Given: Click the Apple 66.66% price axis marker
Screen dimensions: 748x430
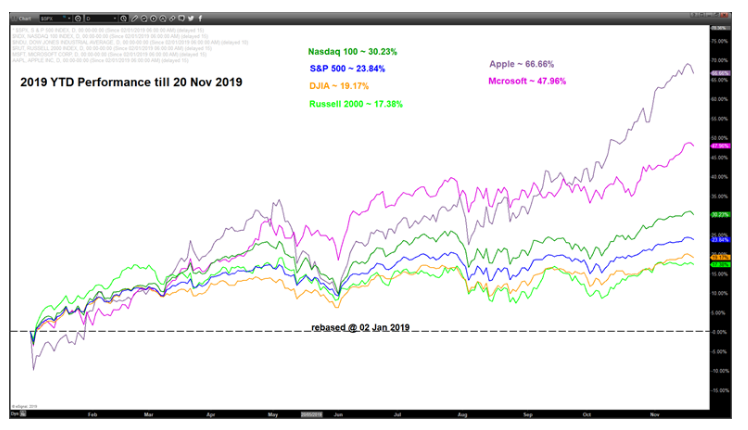Looking at the screenshot, I should click(x=720, y=73).
